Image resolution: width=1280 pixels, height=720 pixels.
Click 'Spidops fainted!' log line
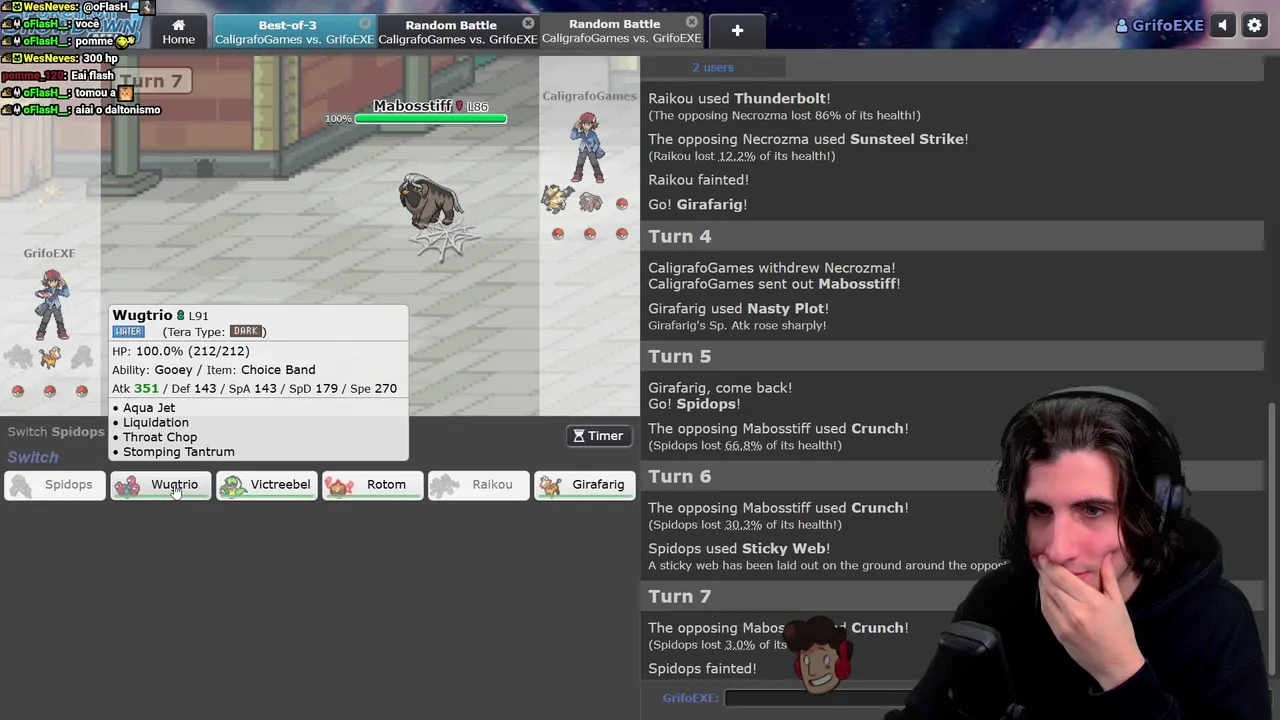point(702,669)
